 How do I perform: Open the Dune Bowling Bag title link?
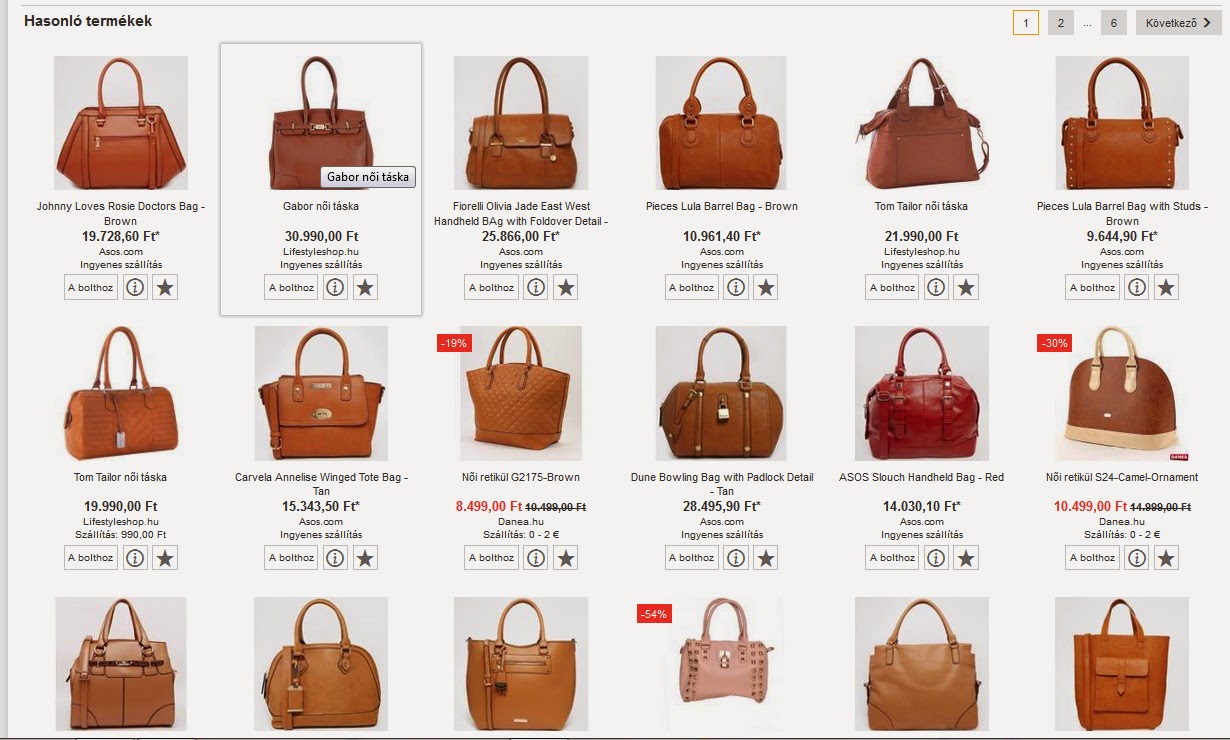[721, 484]
